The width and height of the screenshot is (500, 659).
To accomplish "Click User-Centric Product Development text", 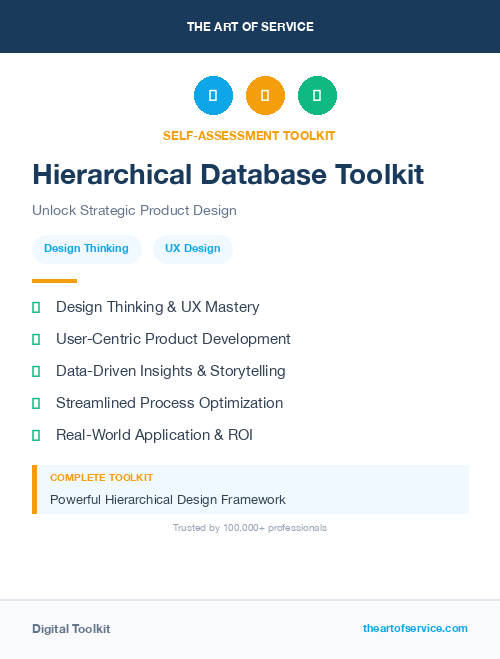I will [173, 339].
